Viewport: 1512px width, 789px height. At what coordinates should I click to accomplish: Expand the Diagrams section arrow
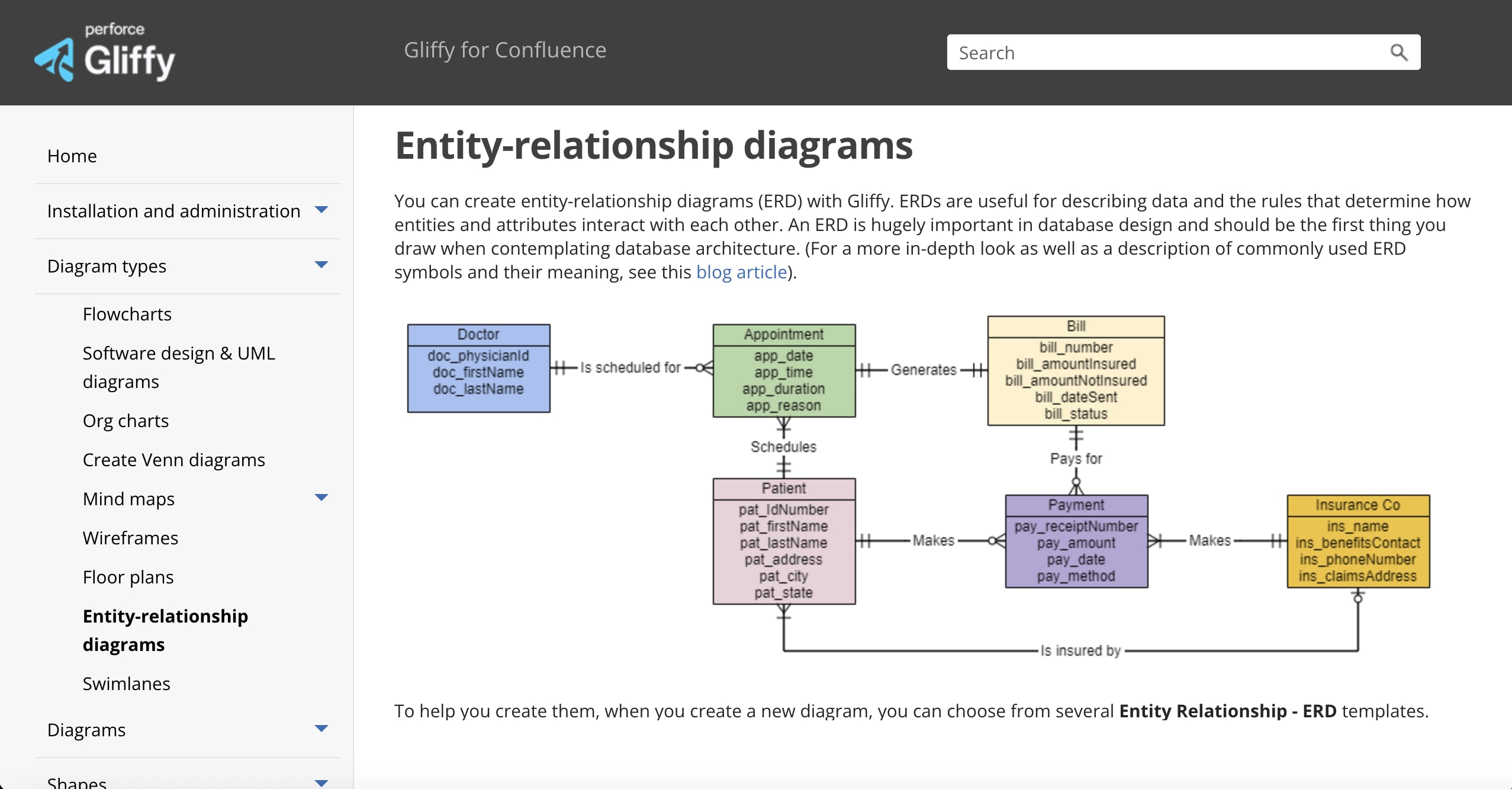click(321, 729)
